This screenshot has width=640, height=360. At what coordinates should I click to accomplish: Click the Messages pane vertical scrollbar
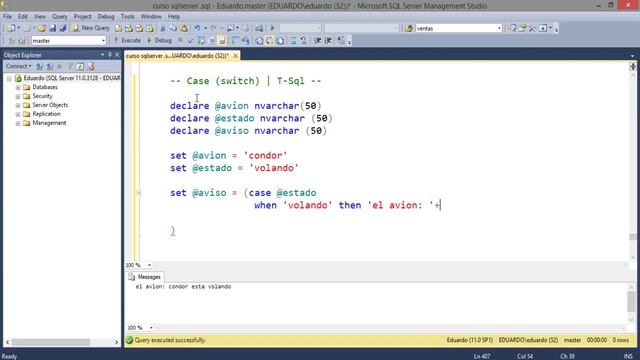631,302
